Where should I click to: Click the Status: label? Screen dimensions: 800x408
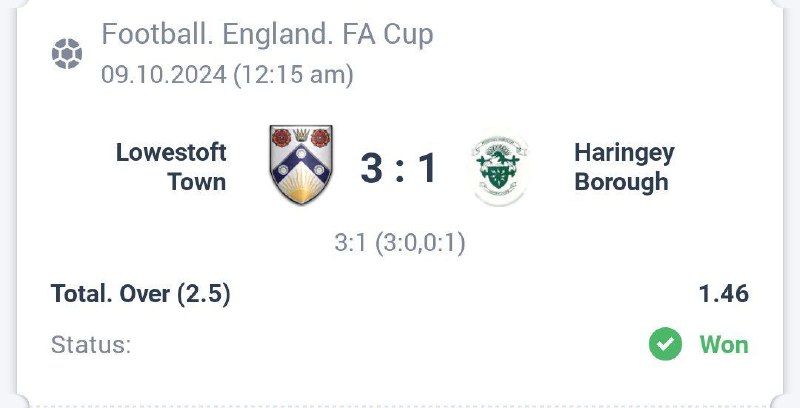coord(91,345)
